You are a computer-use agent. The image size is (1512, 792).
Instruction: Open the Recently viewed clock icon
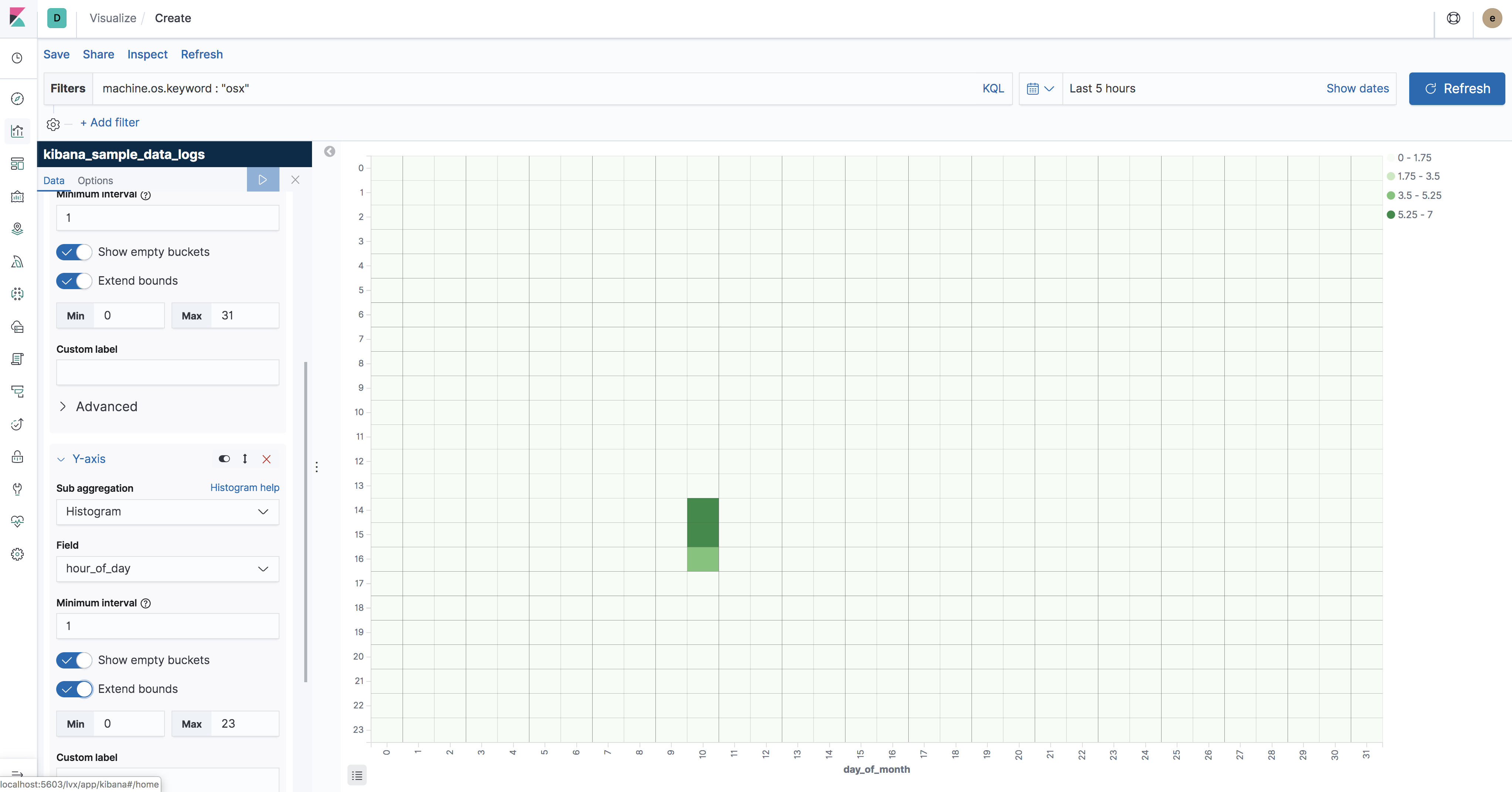[x=17, y=58]
